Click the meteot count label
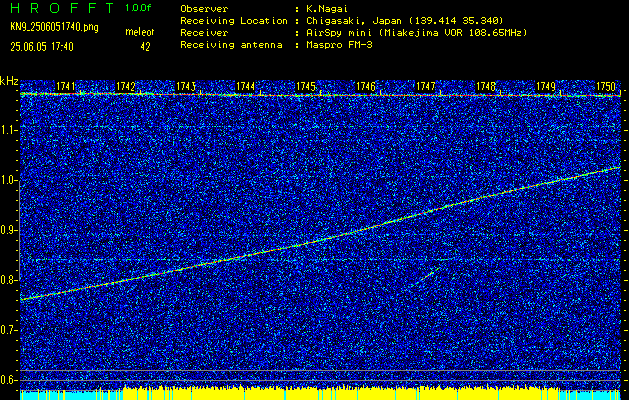Viewport: 629px width, 400px height. point(140,33)
